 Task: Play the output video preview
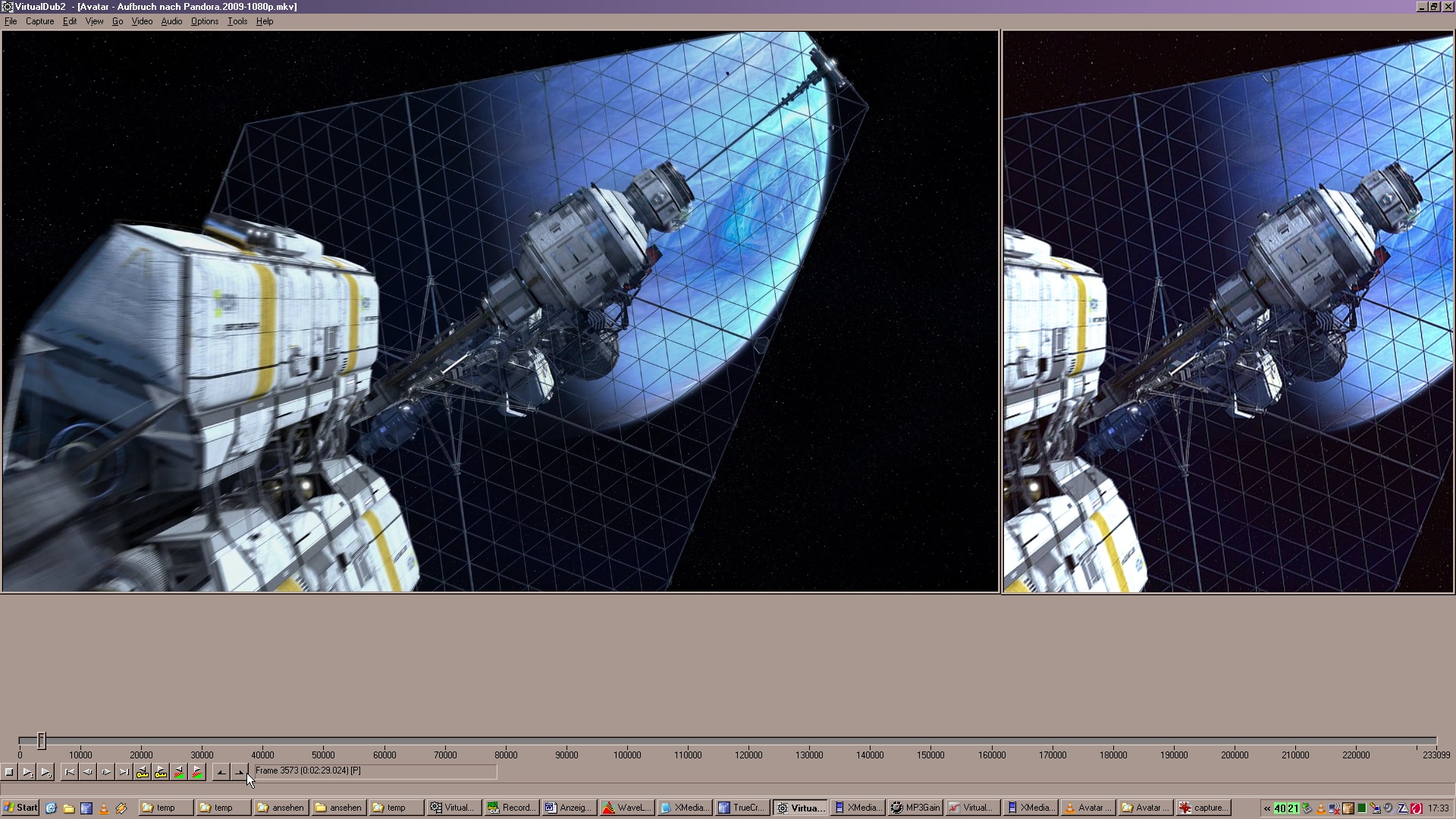click(x=45, y=772)
